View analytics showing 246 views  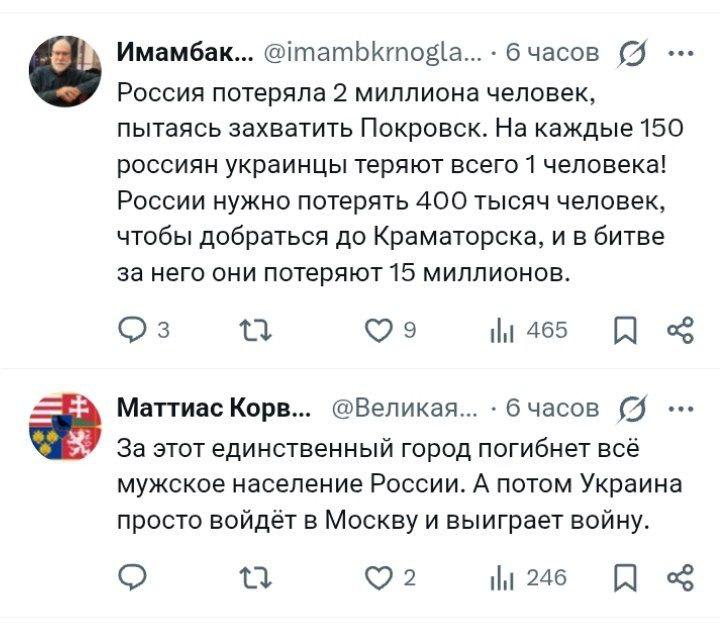[500, 576]
